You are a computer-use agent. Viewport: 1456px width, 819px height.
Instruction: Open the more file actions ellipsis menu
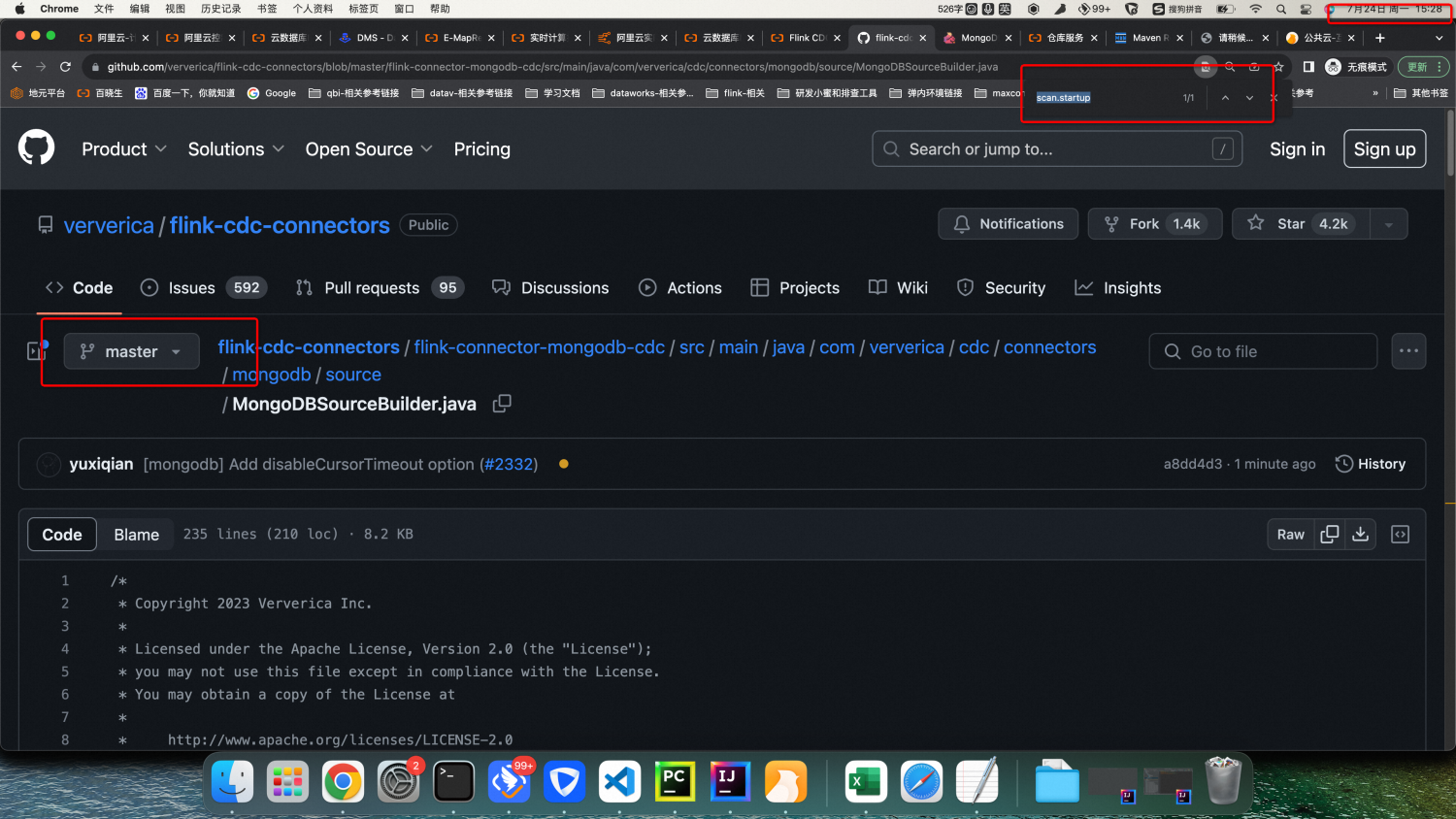(x=1408, y=350)
